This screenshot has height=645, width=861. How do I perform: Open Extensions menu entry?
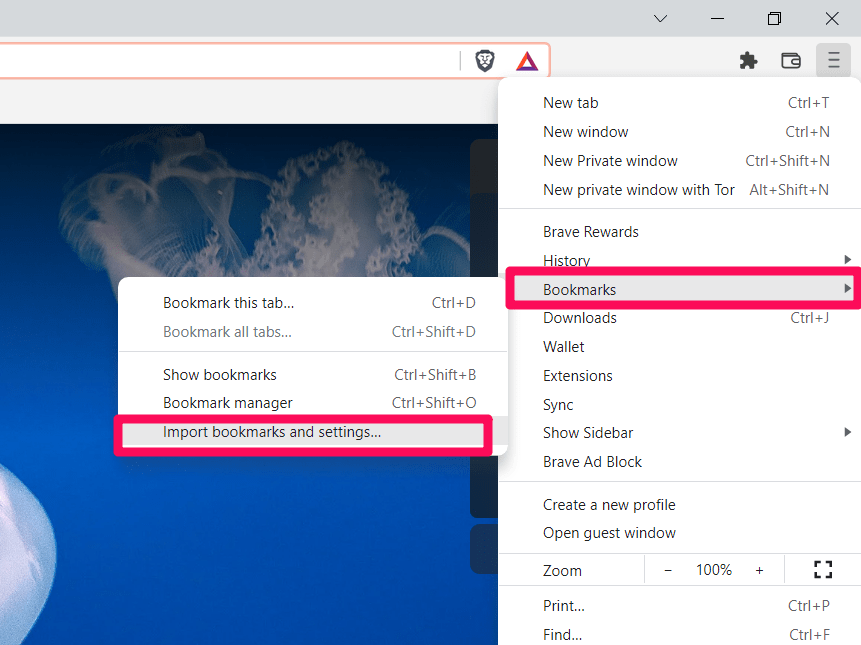[679, 376]
